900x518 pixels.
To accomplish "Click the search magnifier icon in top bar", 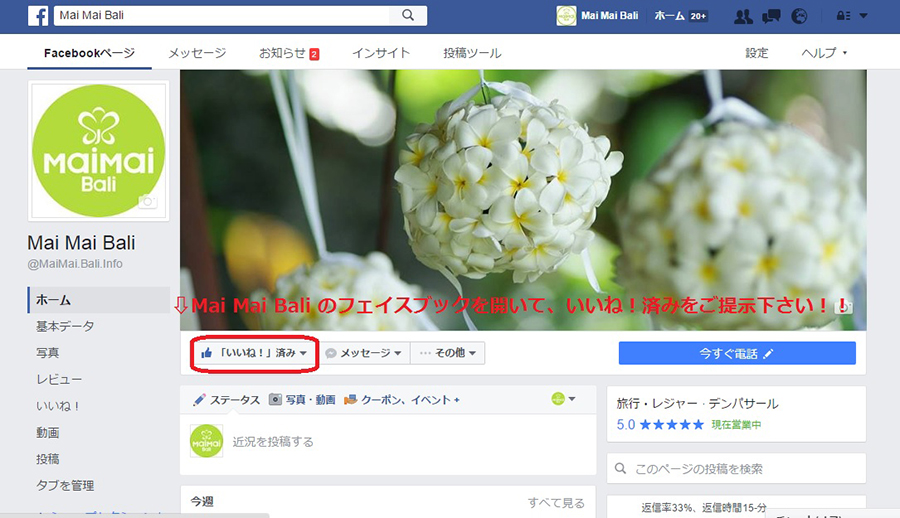I will [408, 15].
